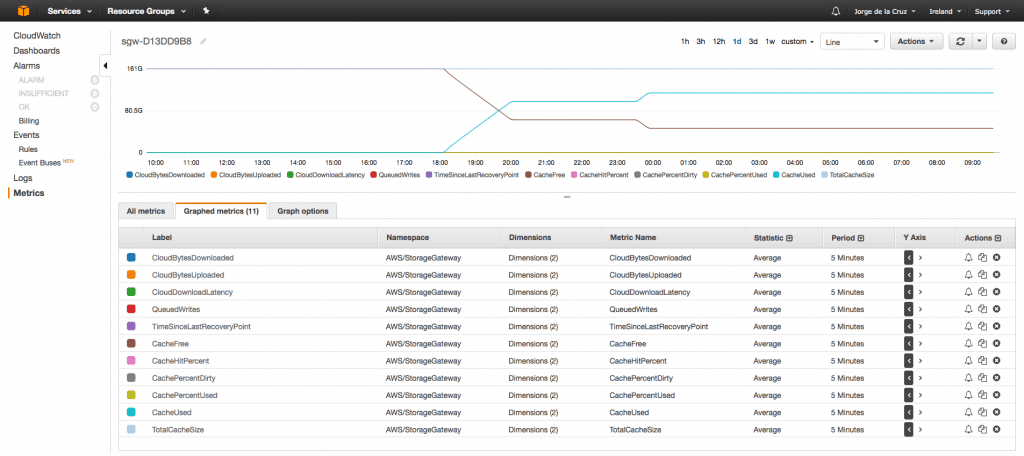Click the pane resize handle below graph
The image size is (1024, 456).
click(567, 197)
